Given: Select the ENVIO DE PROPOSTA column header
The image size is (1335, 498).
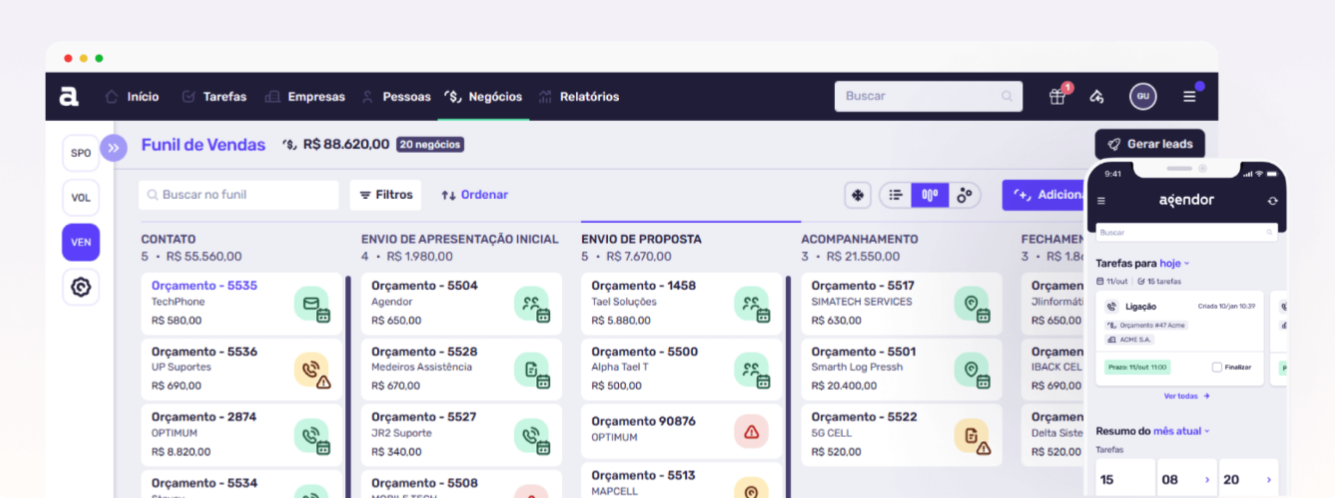Looking at the screenshot, I should click(641, 240).
